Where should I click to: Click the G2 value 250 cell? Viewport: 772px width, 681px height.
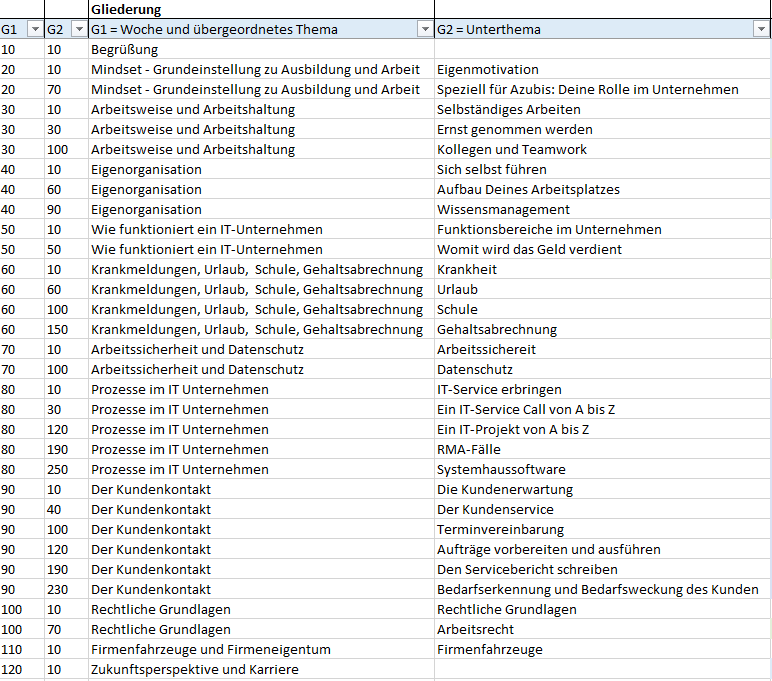pos(66,470)
